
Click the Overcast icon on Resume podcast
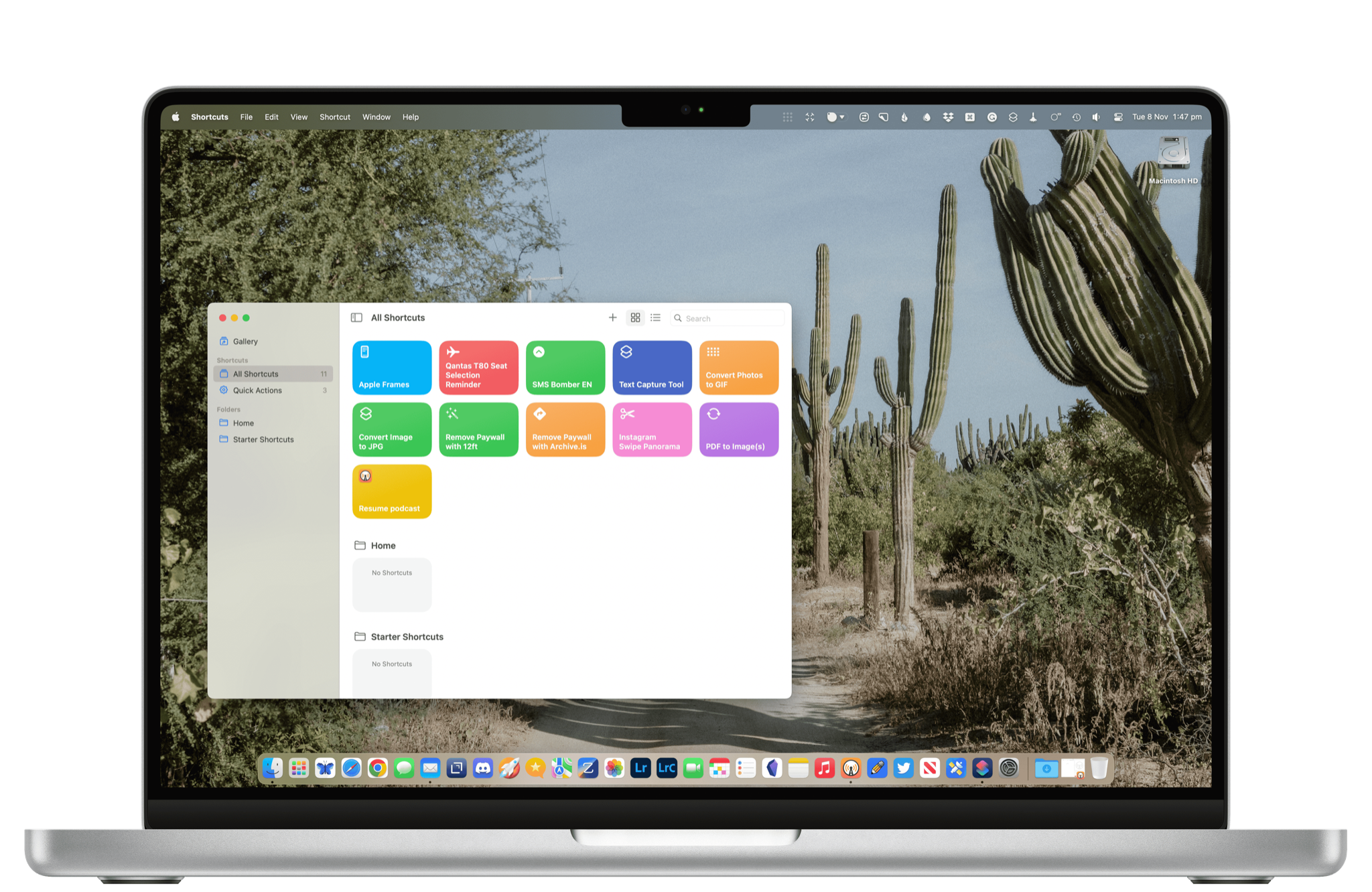pyautogui.click(x=365, y=476)
